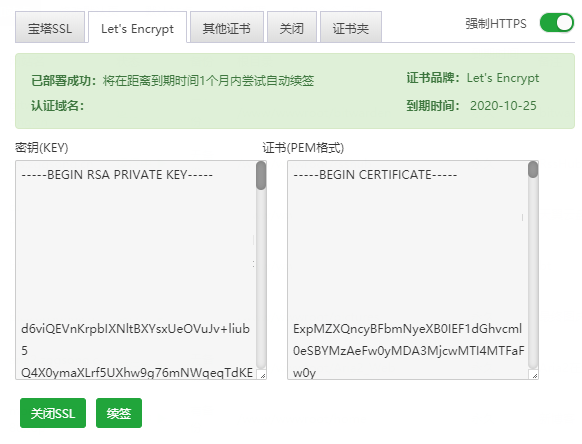
Task: Click the 密钥(KEY) label
Action: point(42,148)
